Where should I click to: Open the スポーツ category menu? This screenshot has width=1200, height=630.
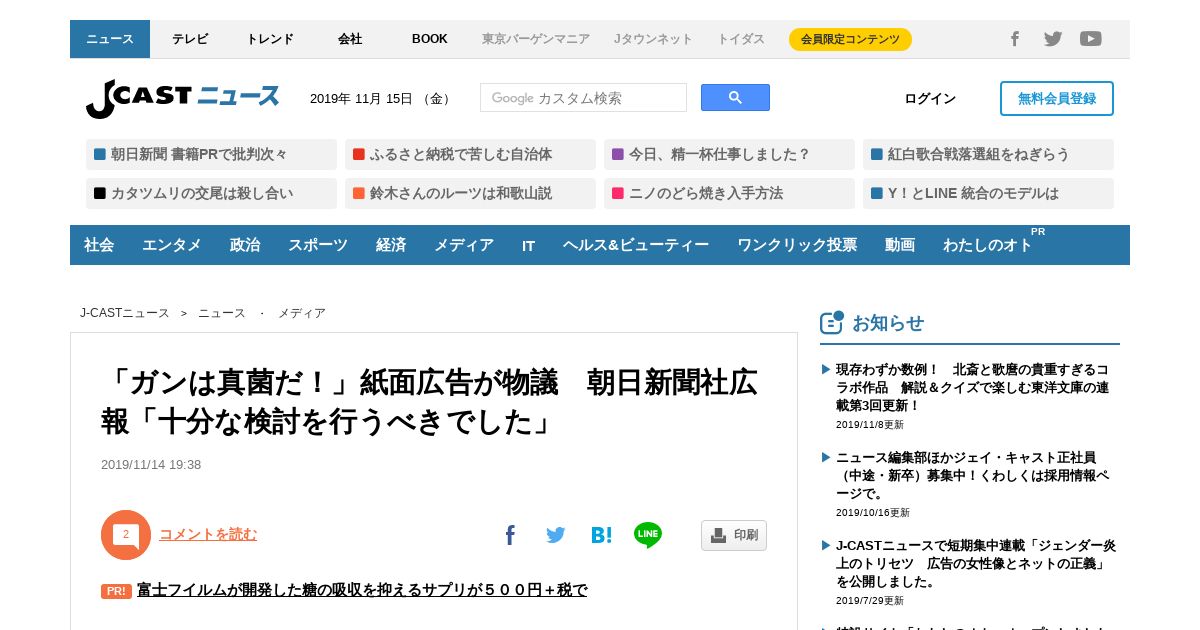point(318,245)
